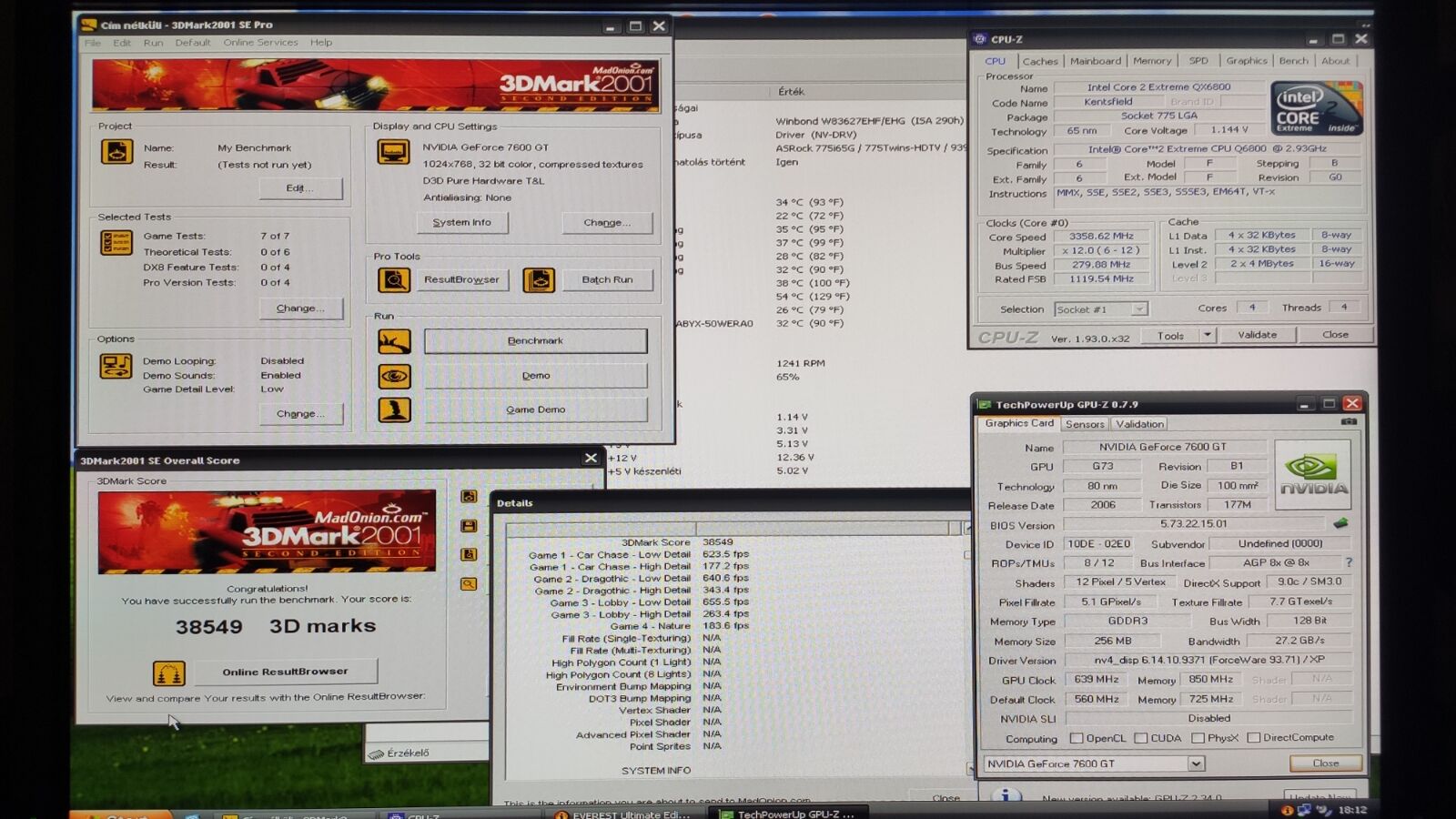Click the BIOS version save icon in GPU-Z
This screenshot has width=1456, height=819.
[1340, 523]
